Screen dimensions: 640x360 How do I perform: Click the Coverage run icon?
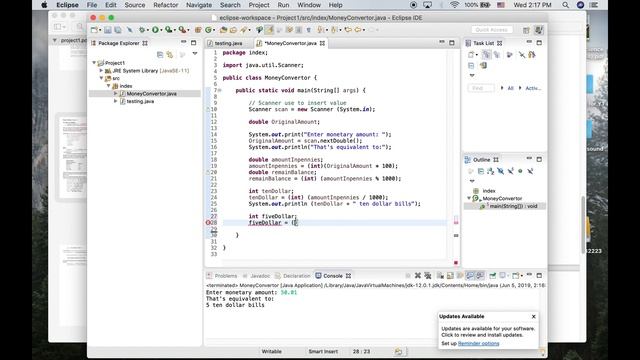(x=168, y=30)
